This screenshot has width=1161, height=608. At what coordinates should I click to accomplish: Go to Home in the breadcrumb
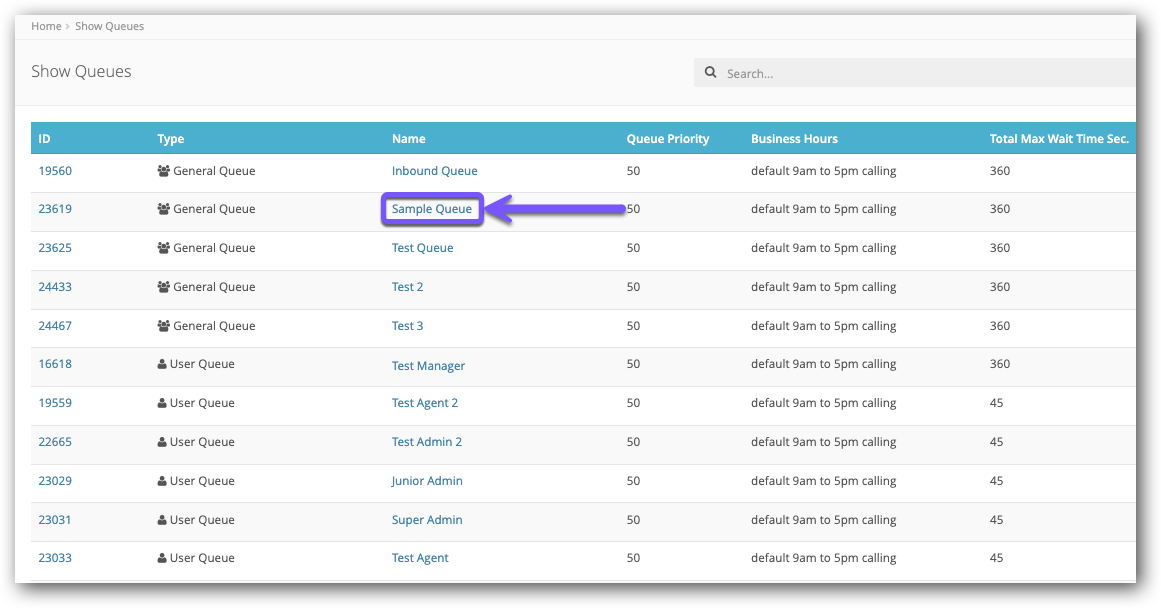point(46,26)
